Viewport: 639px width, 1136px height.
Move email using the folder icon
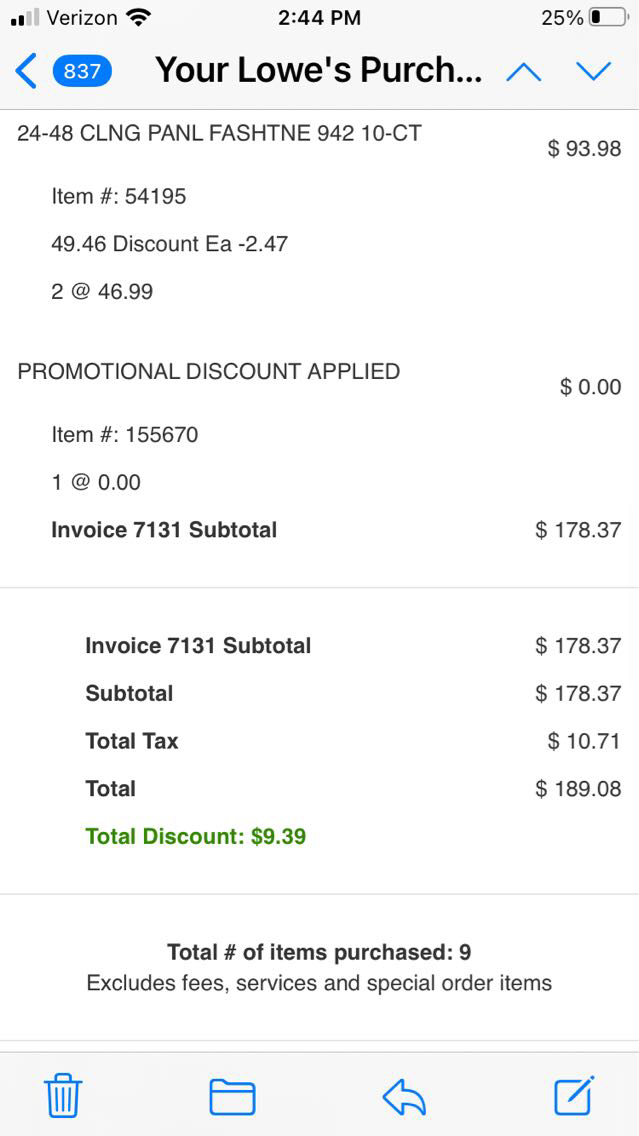tap(232, 1096)
